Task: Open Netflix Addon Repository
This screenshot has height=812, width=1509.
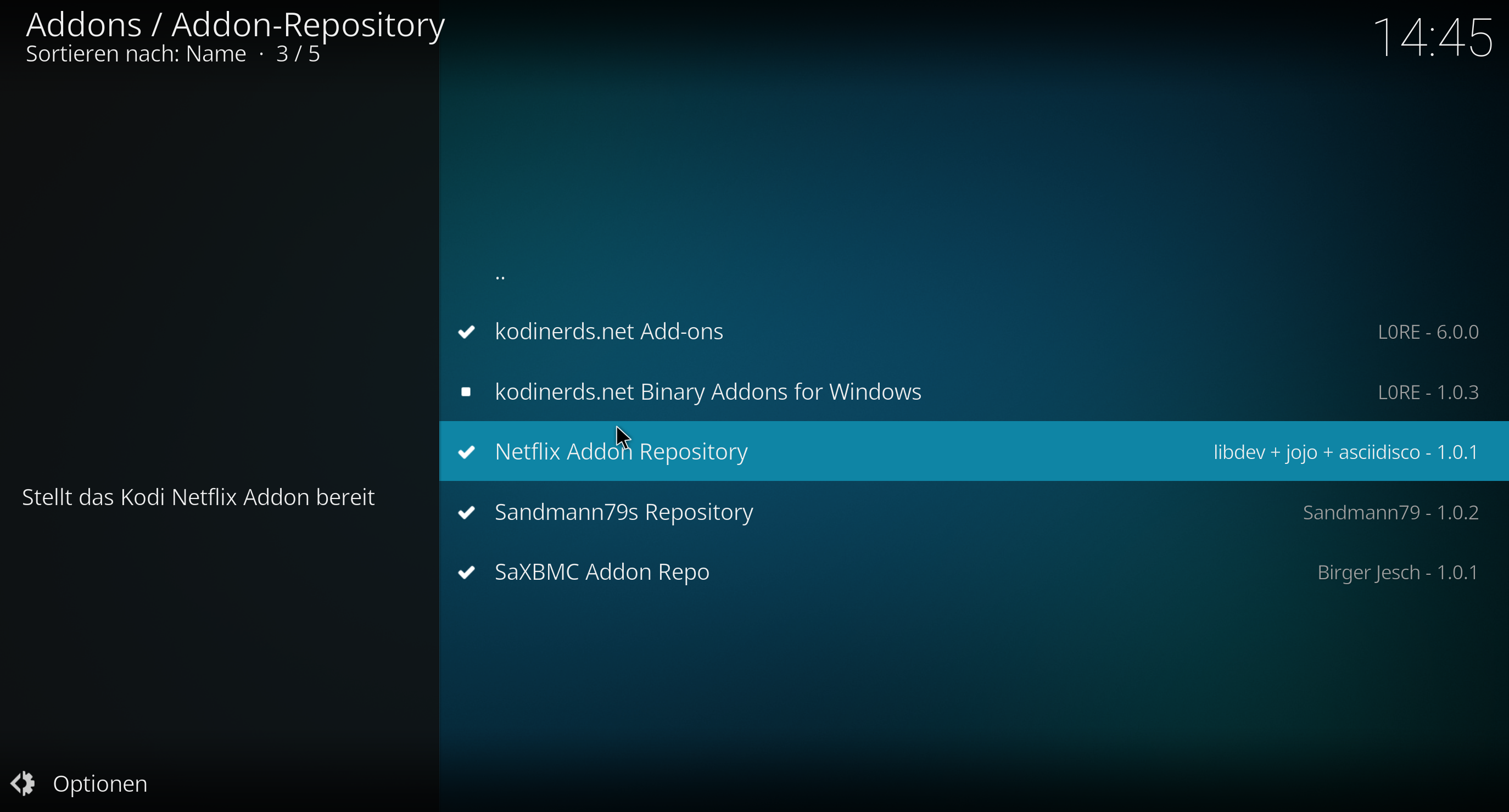Action: (x=974, y=452)
